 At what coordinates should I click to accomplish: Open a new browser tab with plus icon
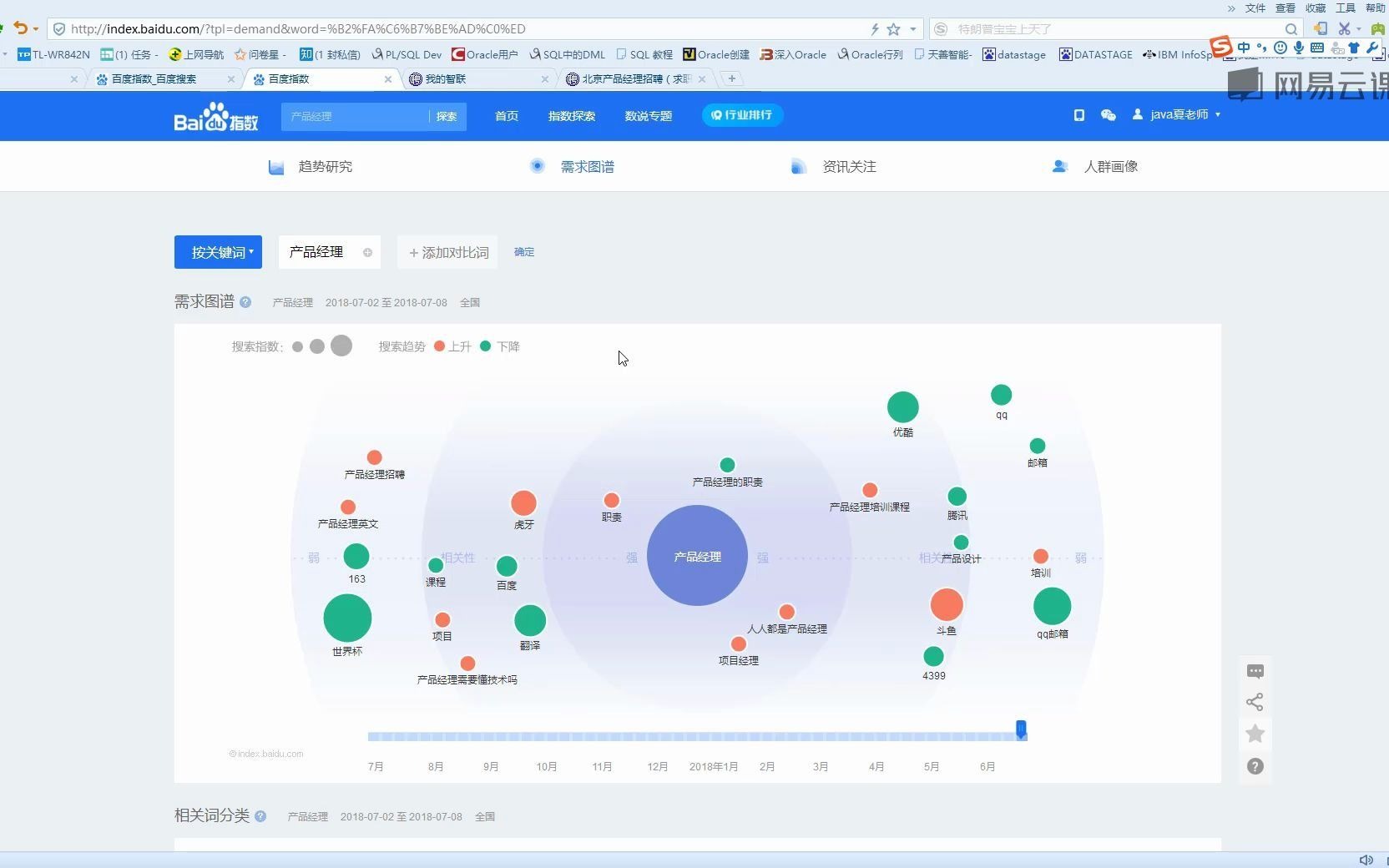[x=732, y=78]
